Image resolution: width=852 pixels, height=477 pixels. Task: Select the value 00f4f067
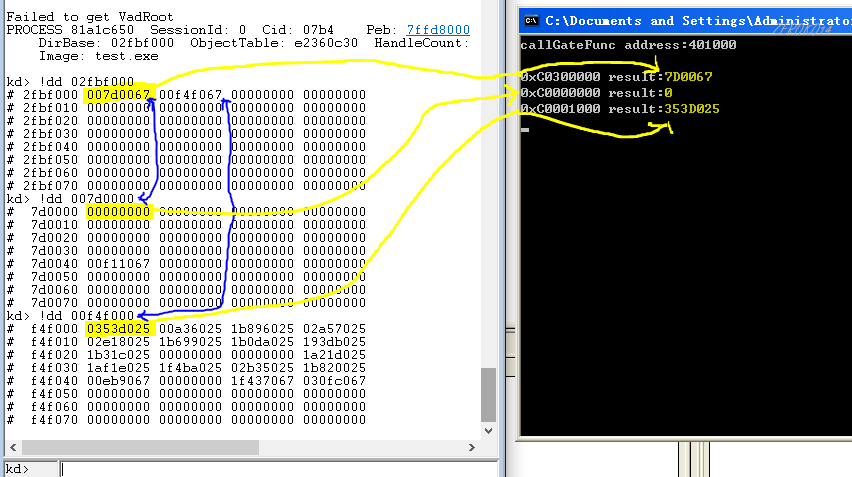pyautogui.click(x=190, y=95)
